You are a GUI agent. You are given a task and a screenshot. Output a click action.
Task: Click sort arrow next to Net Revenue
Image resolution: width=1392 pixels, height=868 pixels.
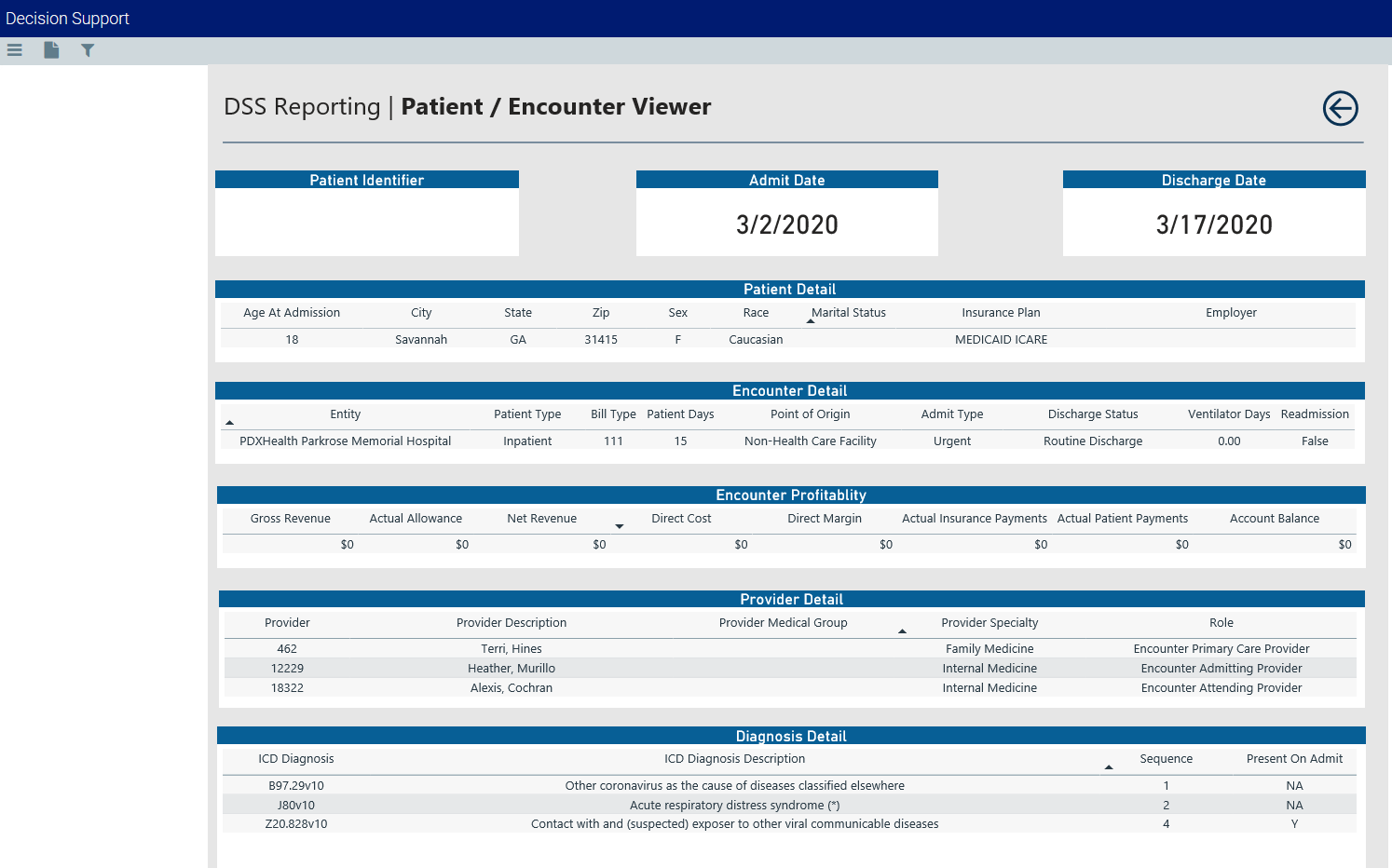point(620,526)
